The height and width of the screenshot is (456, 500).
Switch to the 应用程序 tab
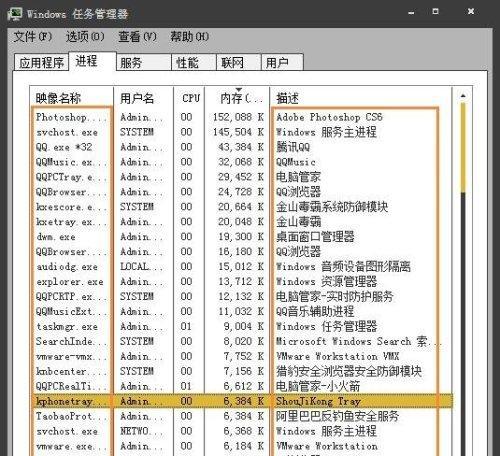point(42,62)
